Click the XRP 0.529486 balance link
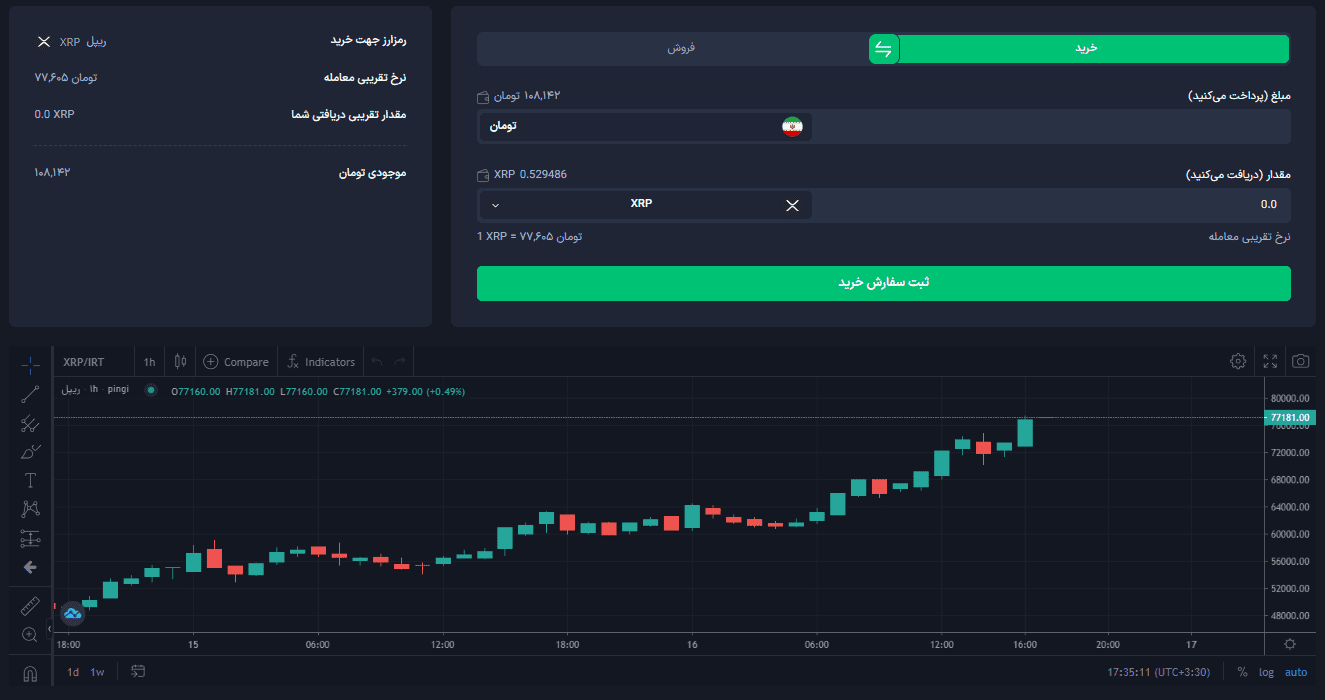The image size is (1325, 700). tap(530, 174)
